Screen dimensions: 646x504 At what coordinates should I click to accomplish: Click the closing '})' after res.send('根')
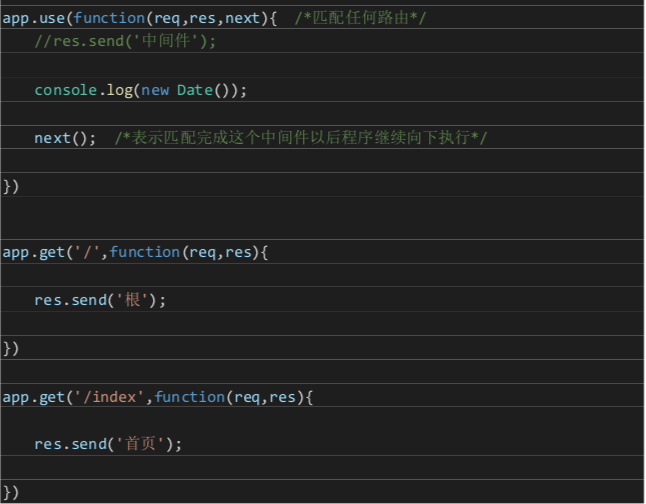(11, 349)
